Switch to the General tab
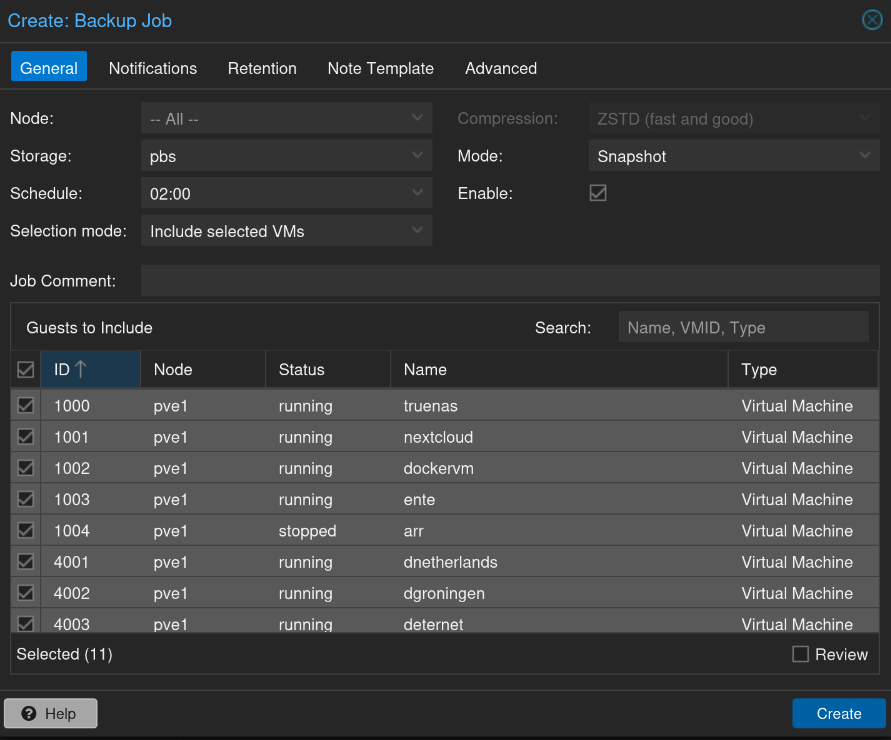Screen dimensions: 891x740 coord(49,68)
